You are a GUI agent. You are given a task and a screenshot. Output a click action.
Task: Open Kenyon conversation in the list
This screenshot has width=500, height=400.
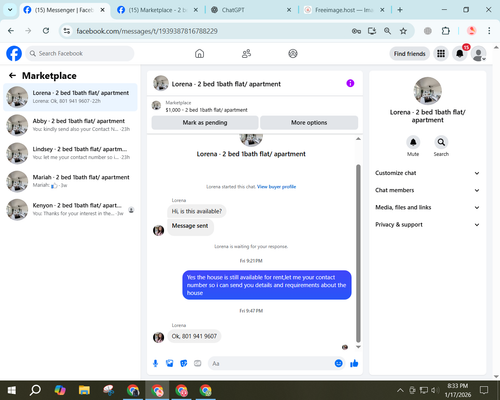coord(70,210)
